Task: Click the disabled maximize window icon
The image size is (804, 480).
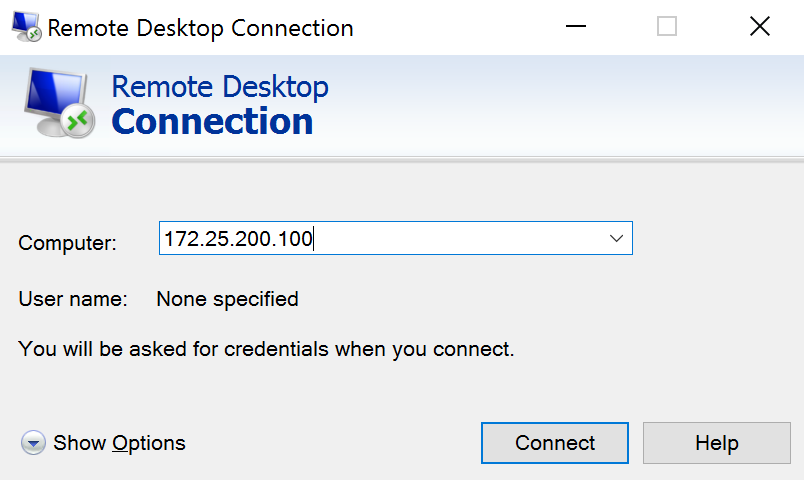Action: (667, 26)
